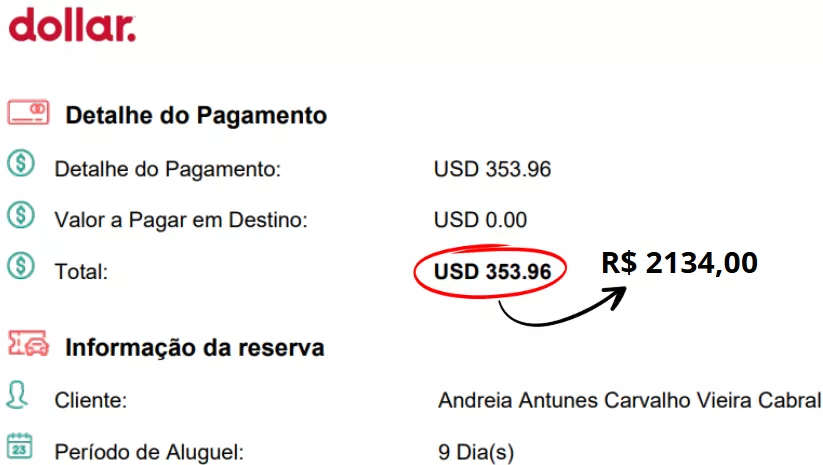Click the Detalhe do Pagamento USD 353.96 value
Screen dimensions: 823x465
tap(492, 170)
